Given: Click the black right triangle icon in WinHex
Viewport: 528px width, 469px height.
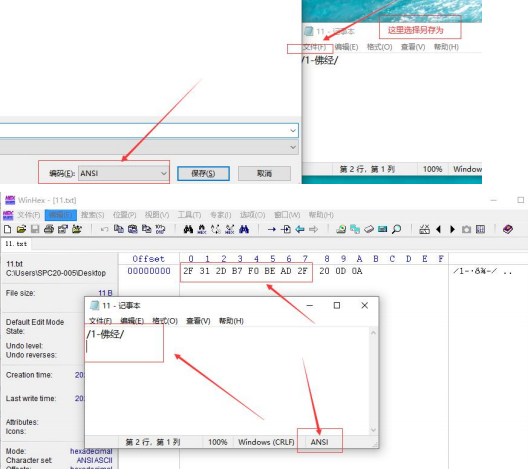Looking at the screenshot, I should pos(452,229).
